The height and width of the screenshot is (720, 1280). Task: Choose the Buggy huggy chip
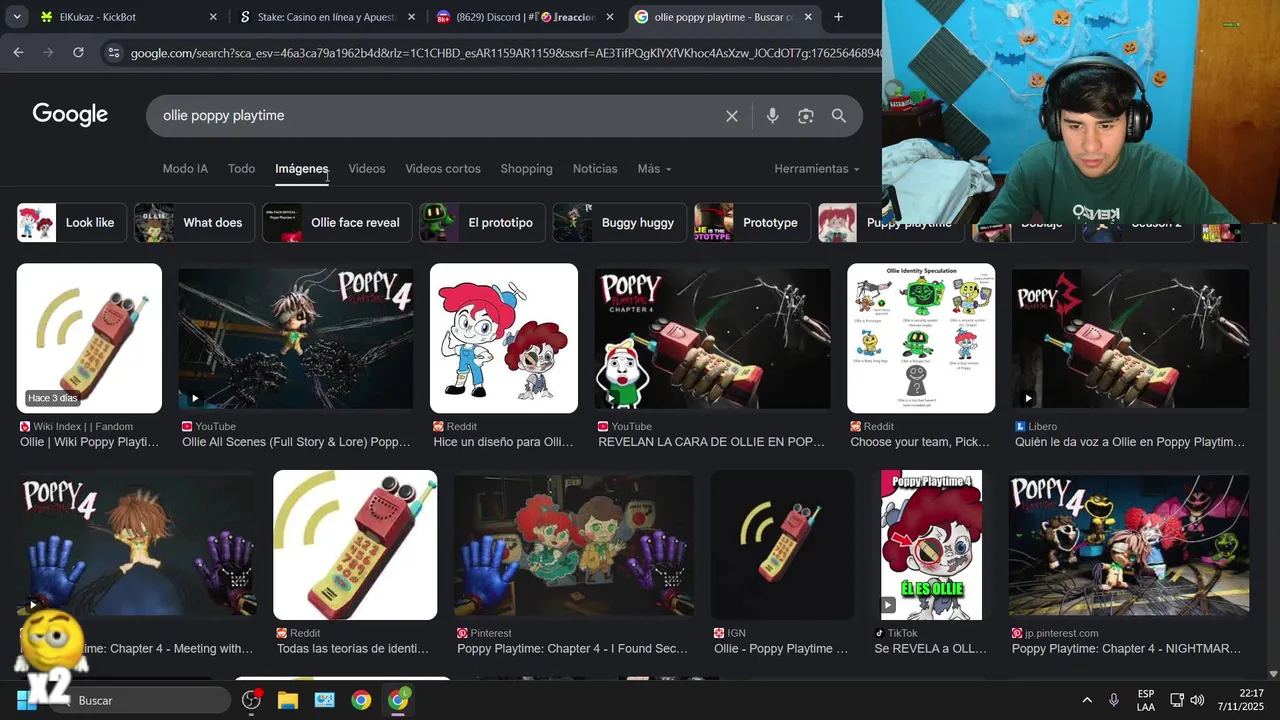[x=620, y=223]
